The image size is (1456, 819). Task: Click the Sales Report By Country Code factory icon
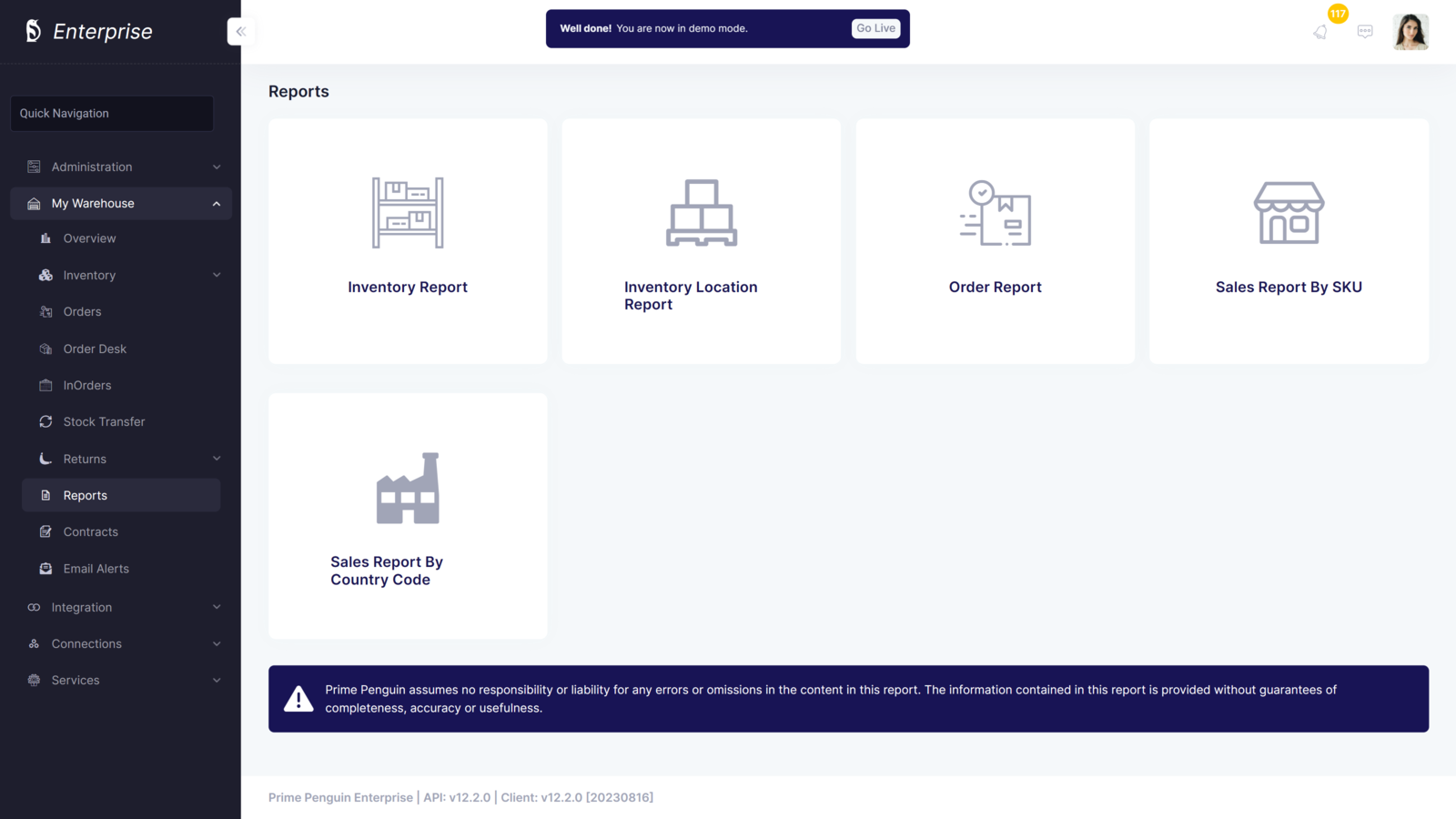(408, 488)
